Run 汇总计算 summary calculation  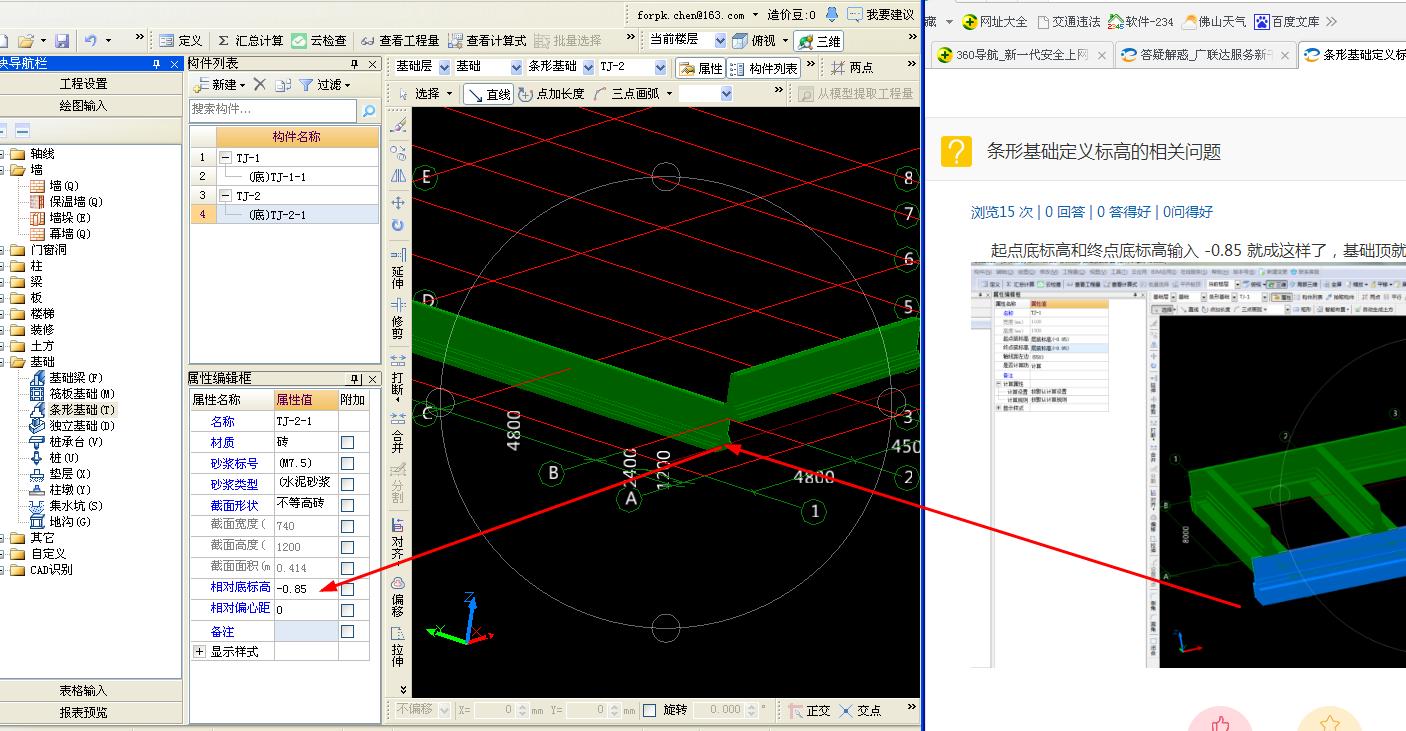click(250, 41)
